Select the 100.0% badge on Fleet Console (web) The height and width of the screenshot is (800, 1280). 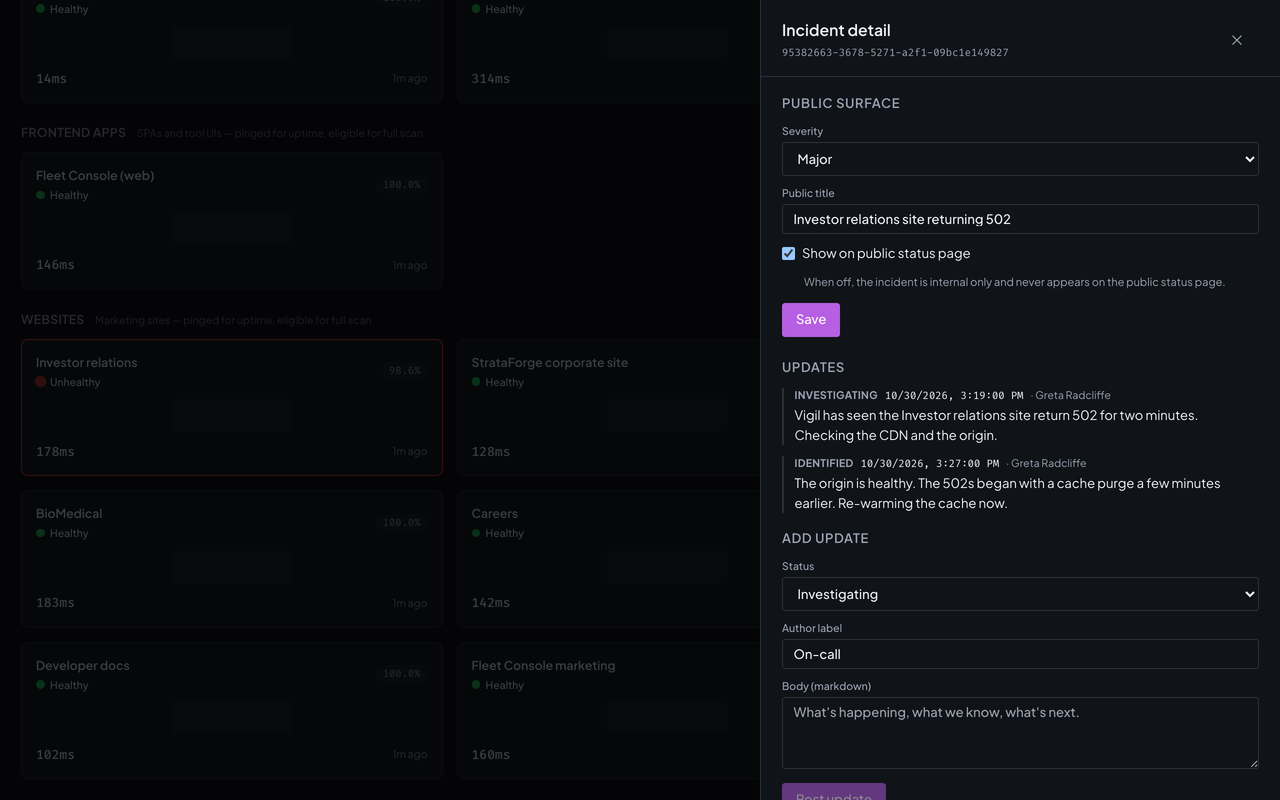coord(402,185)
